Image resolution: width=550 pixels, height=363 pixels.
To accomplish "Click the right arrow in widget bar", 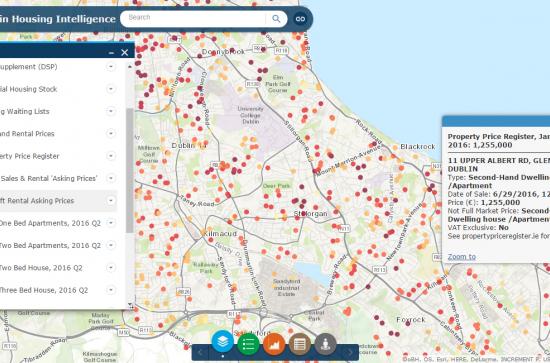I will click(x=350, y=352).
